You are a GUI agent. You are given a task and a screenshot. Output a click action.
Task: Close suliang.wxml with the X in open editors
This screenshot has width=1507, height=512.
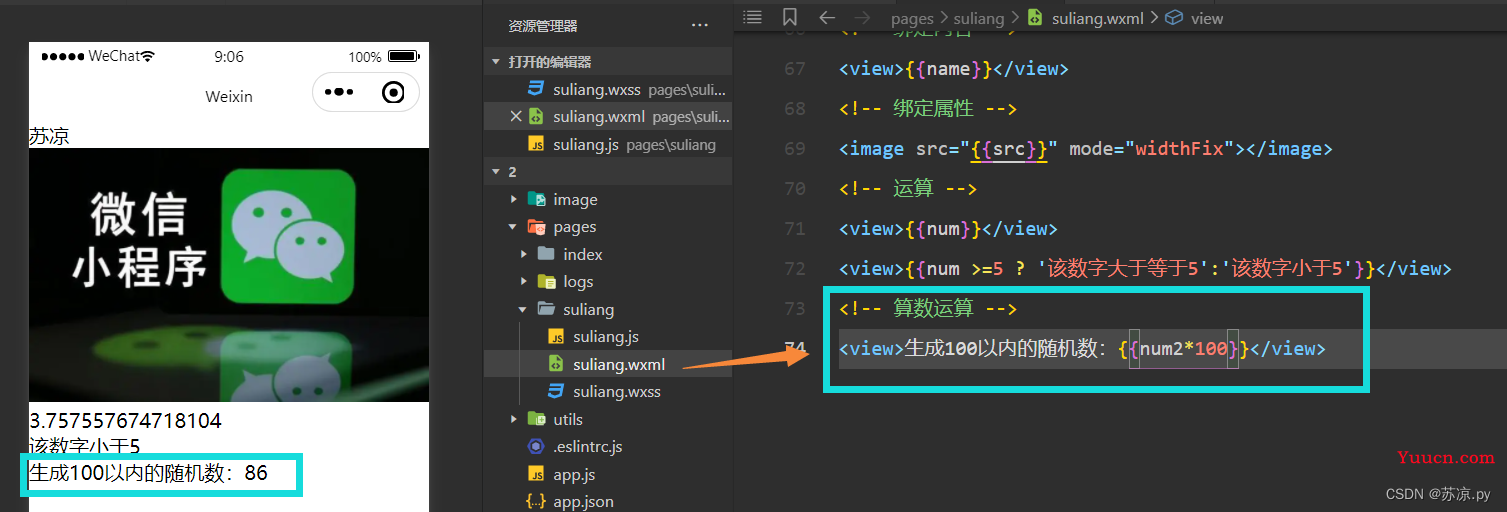point(516,117)
